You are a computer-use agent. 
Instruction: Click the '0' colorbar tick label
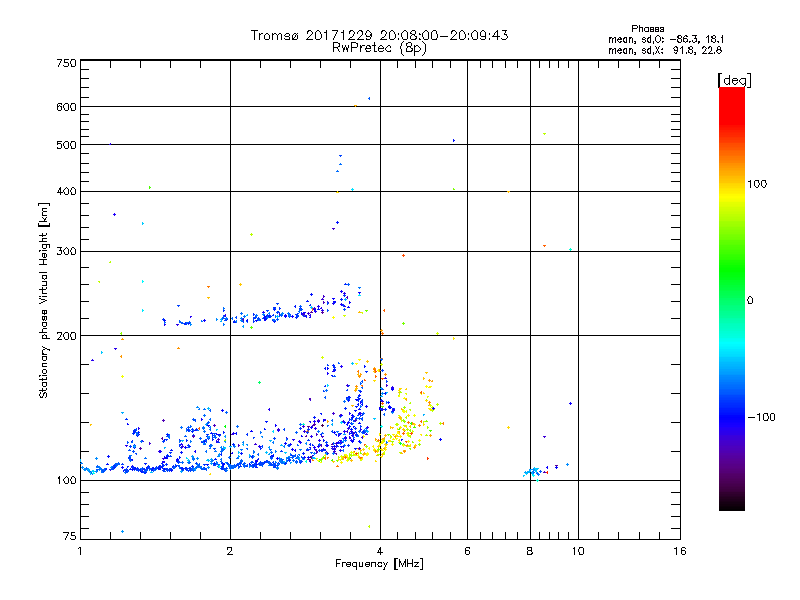[x=750, y=301]
